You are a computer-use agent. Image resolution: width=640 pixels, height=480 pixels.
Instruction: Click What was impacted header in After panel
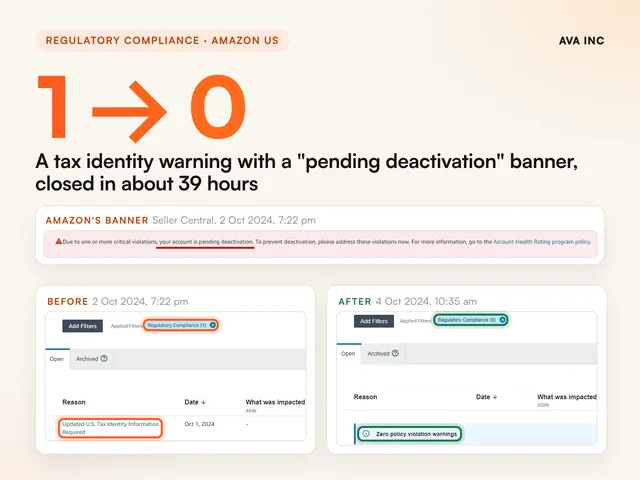click(567, 397)
